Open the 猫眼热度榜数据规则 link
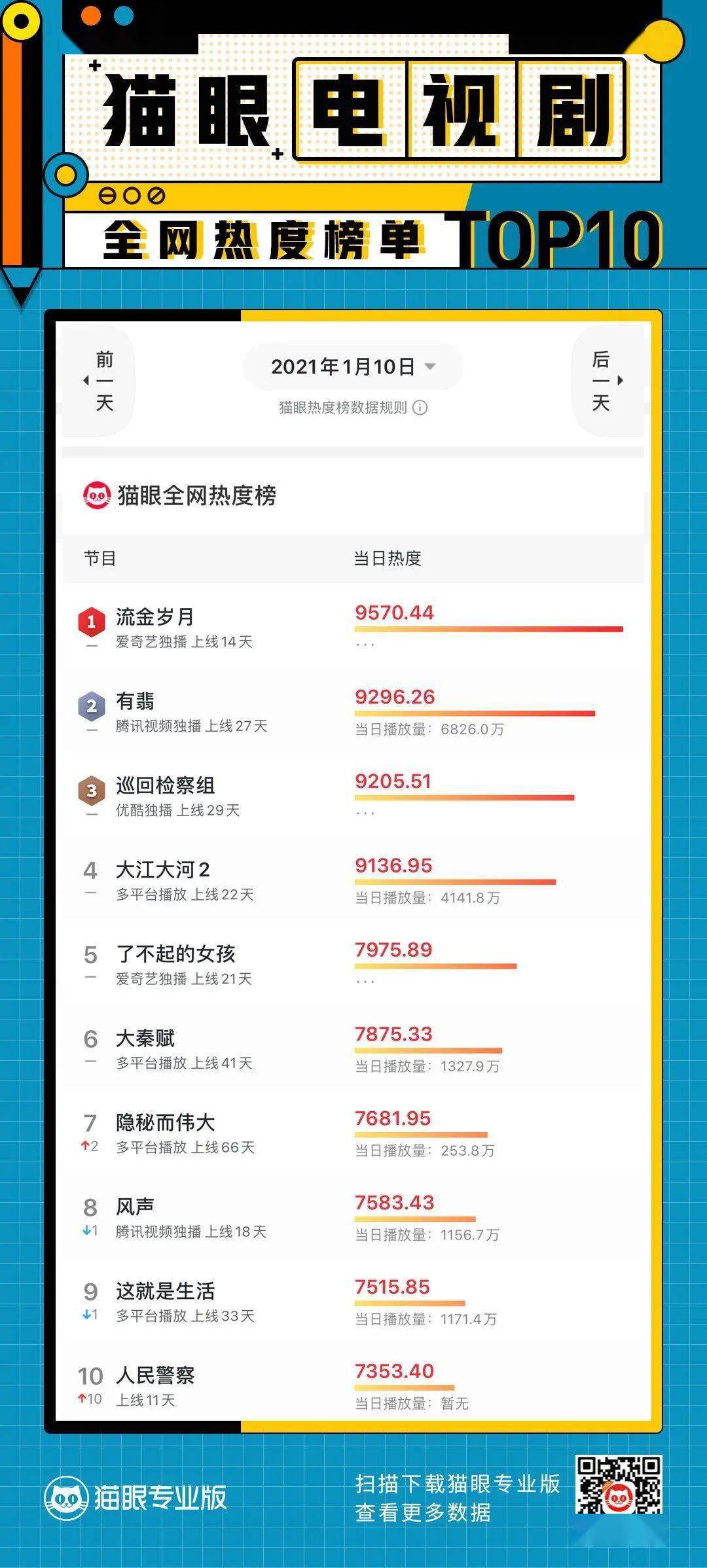Screen dimensions: 707x1568 tap(343, 408)
